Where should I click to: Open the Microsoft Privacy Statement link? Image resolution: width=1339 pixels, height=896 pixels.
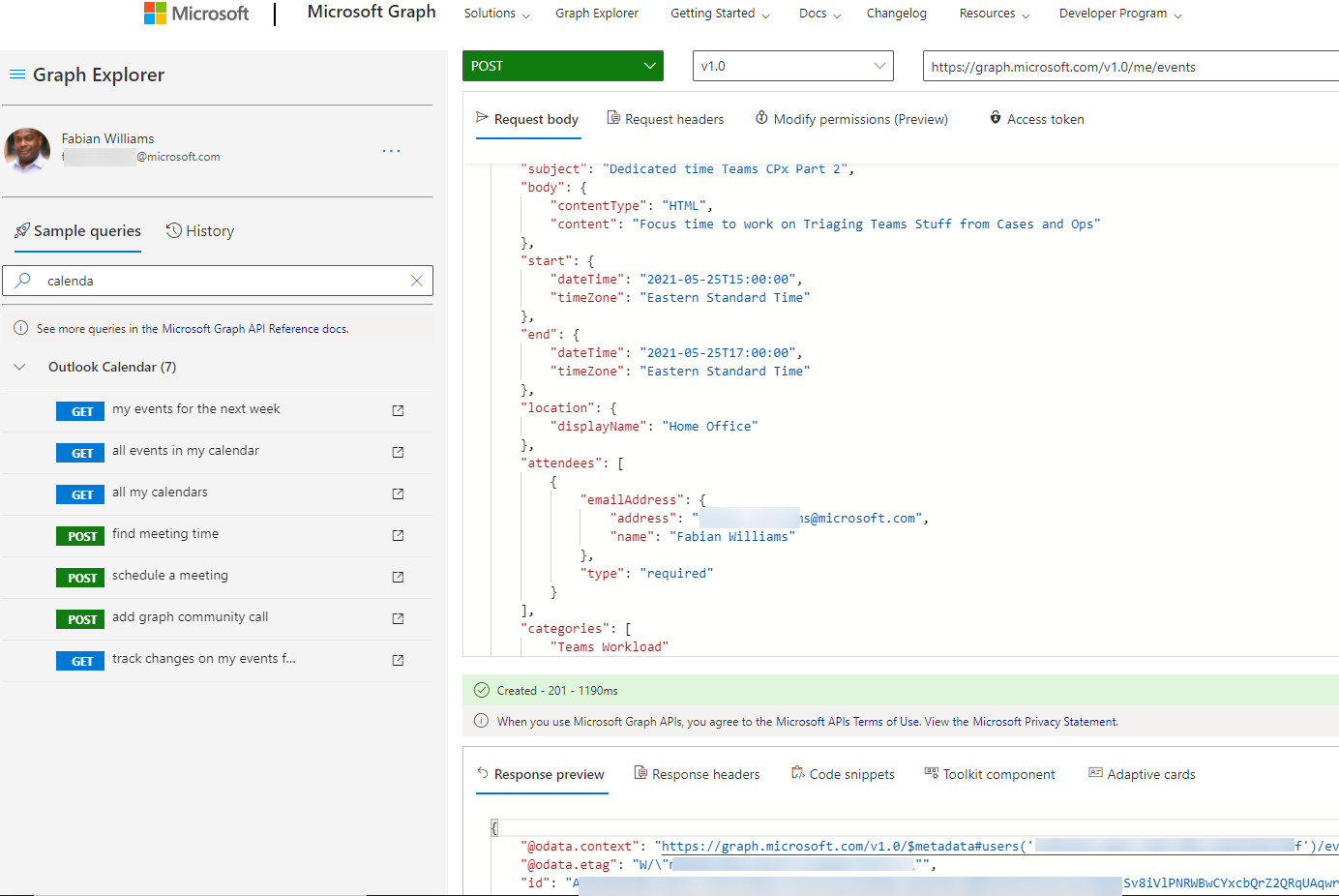[x=1045, y=722]
